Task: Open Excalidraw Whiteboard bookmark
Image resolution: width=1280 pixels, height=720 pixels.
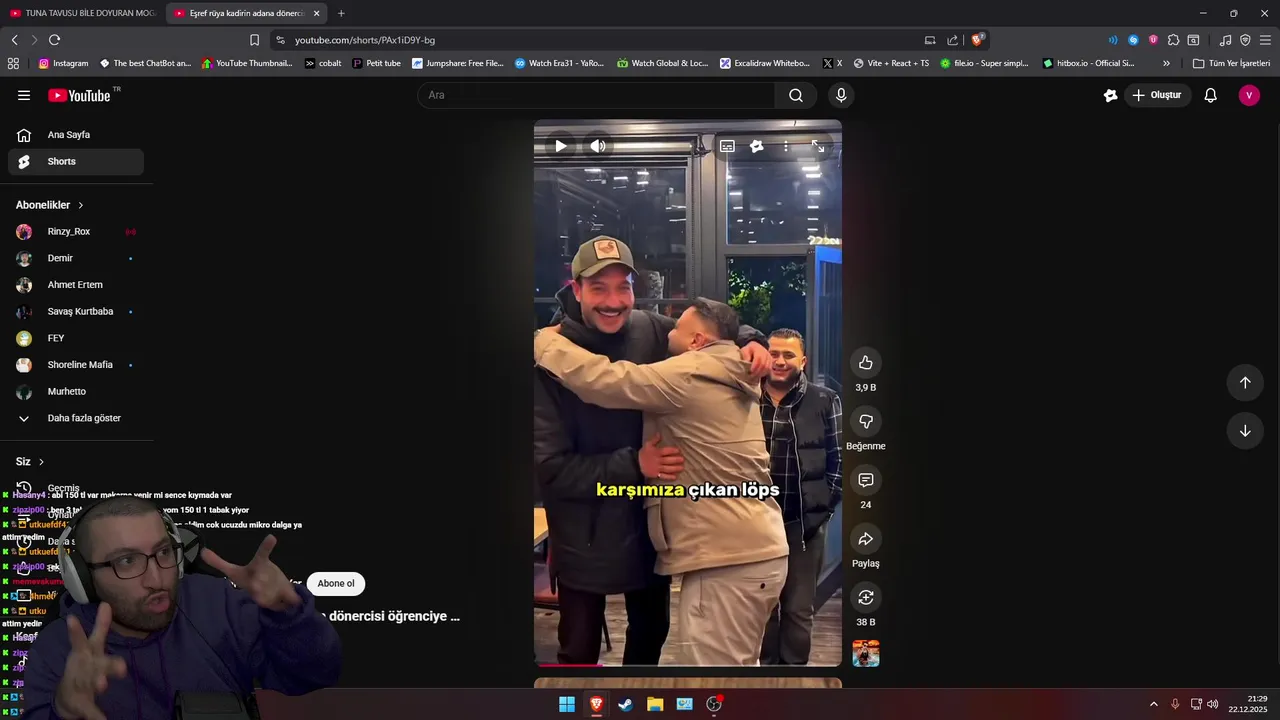Action: [x=765, y=63]
